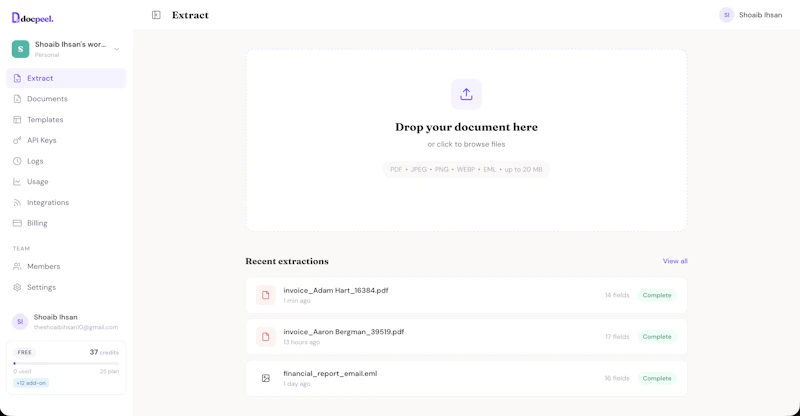800x416 pixels.
Task: Open the Usage menu item
Action: tap(66, 182)
